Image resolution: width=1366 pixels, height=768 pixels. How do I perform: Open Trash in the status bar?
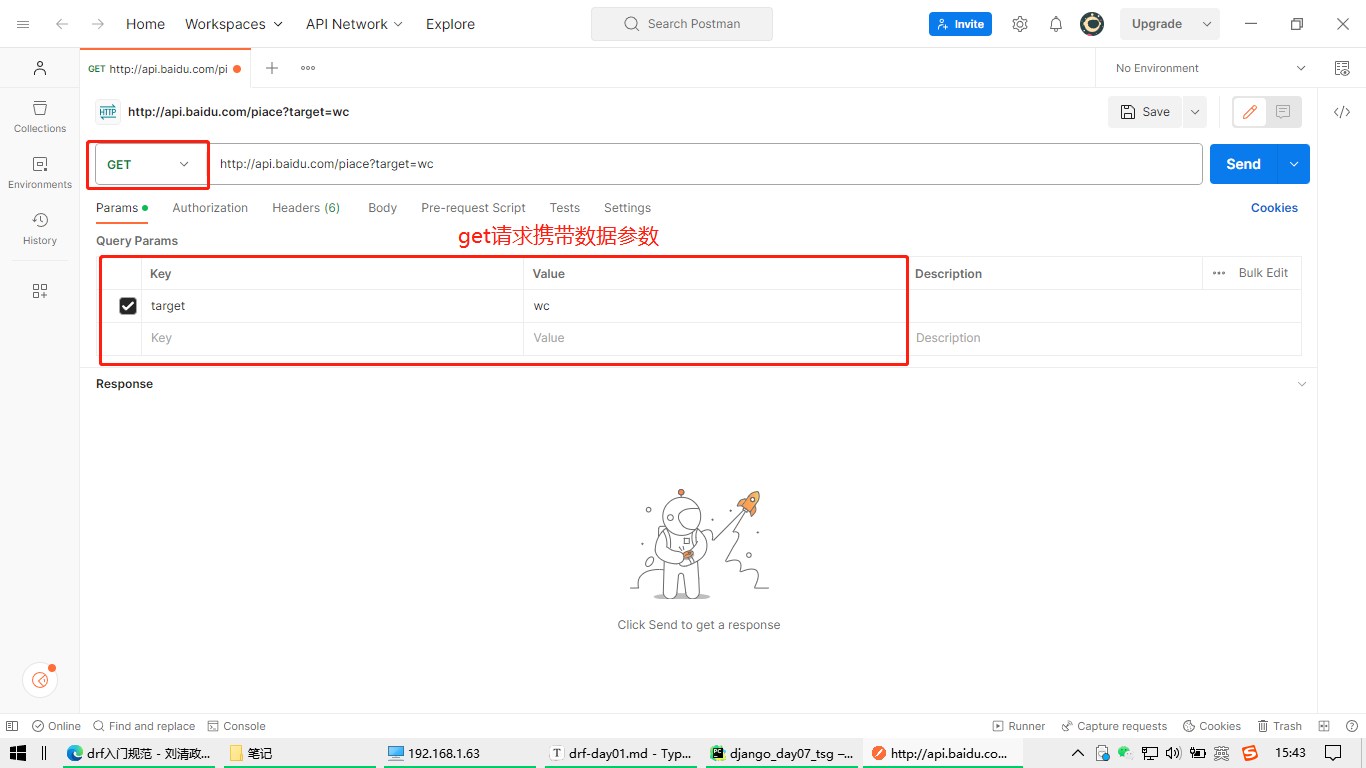[1280, 726]
